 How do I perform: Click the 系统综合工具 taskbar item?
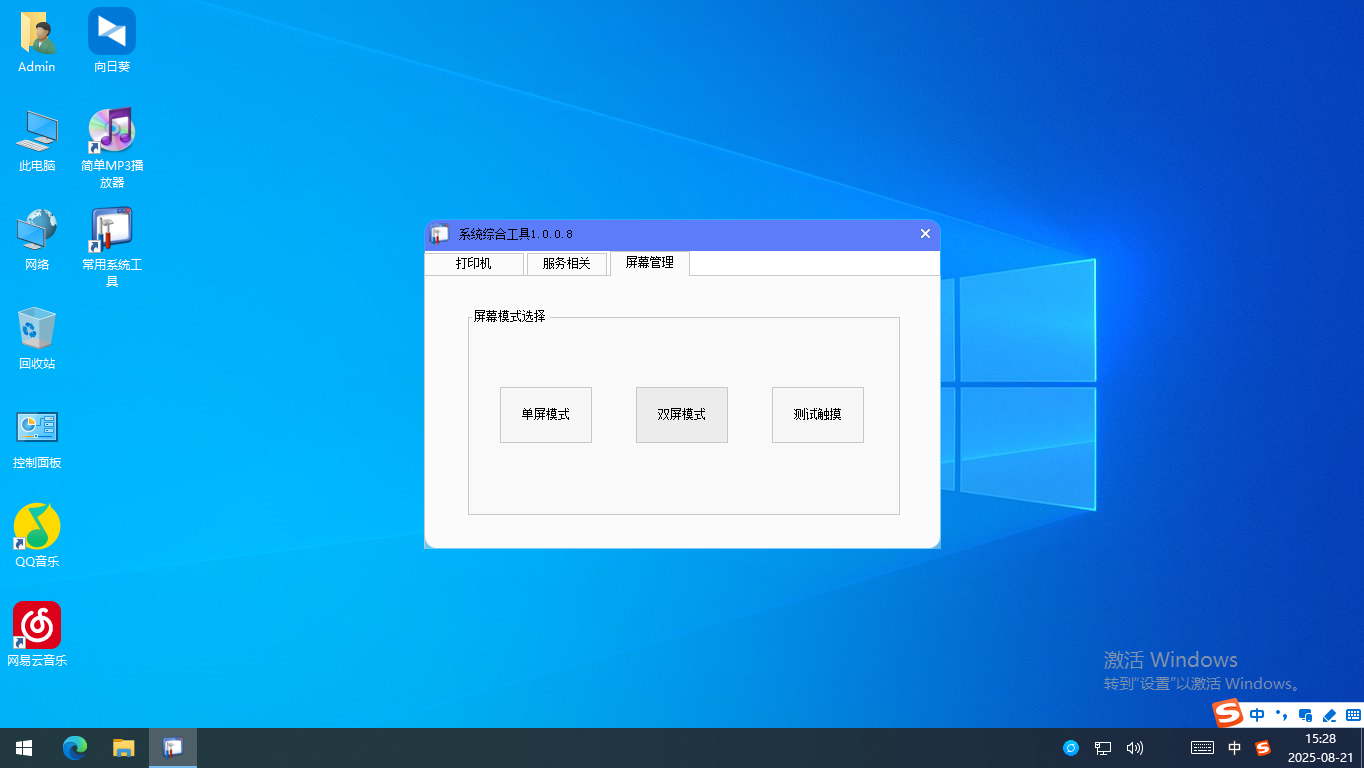[173, 748]
